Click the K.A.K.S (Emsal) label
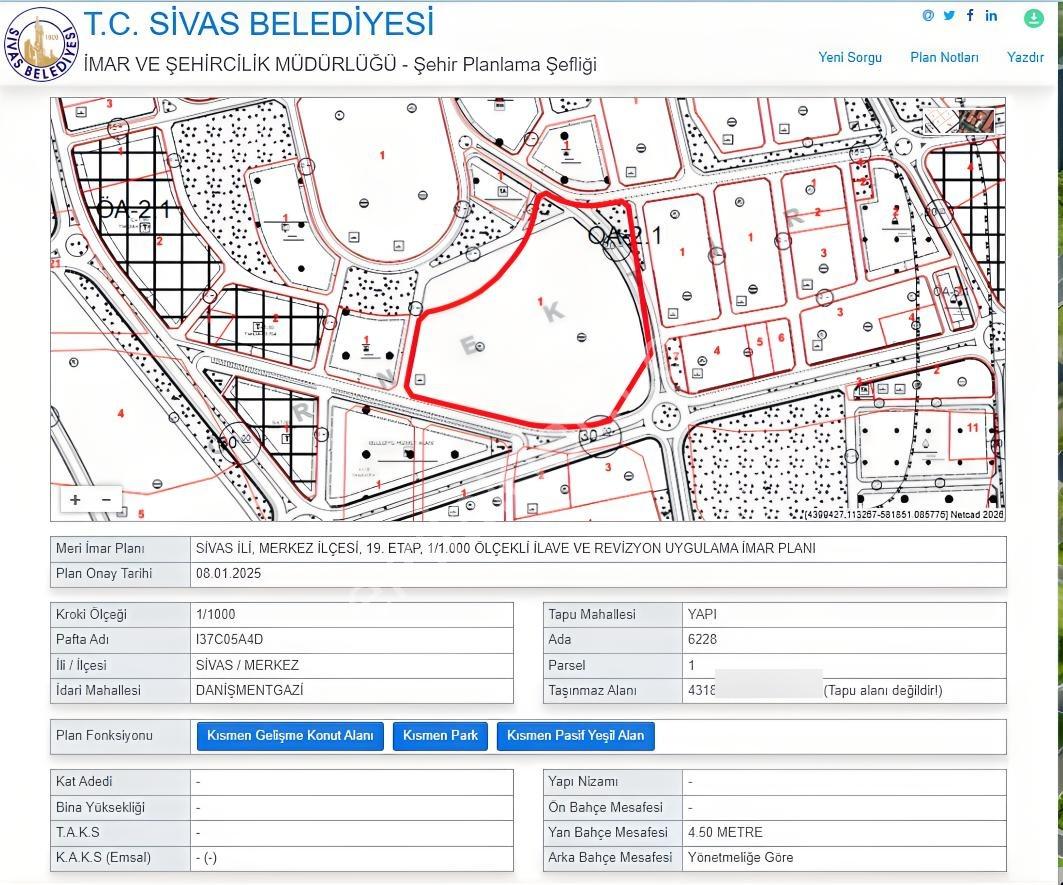Image resolution: width=1063 pixels, height=885 pixels. (104, 857)
